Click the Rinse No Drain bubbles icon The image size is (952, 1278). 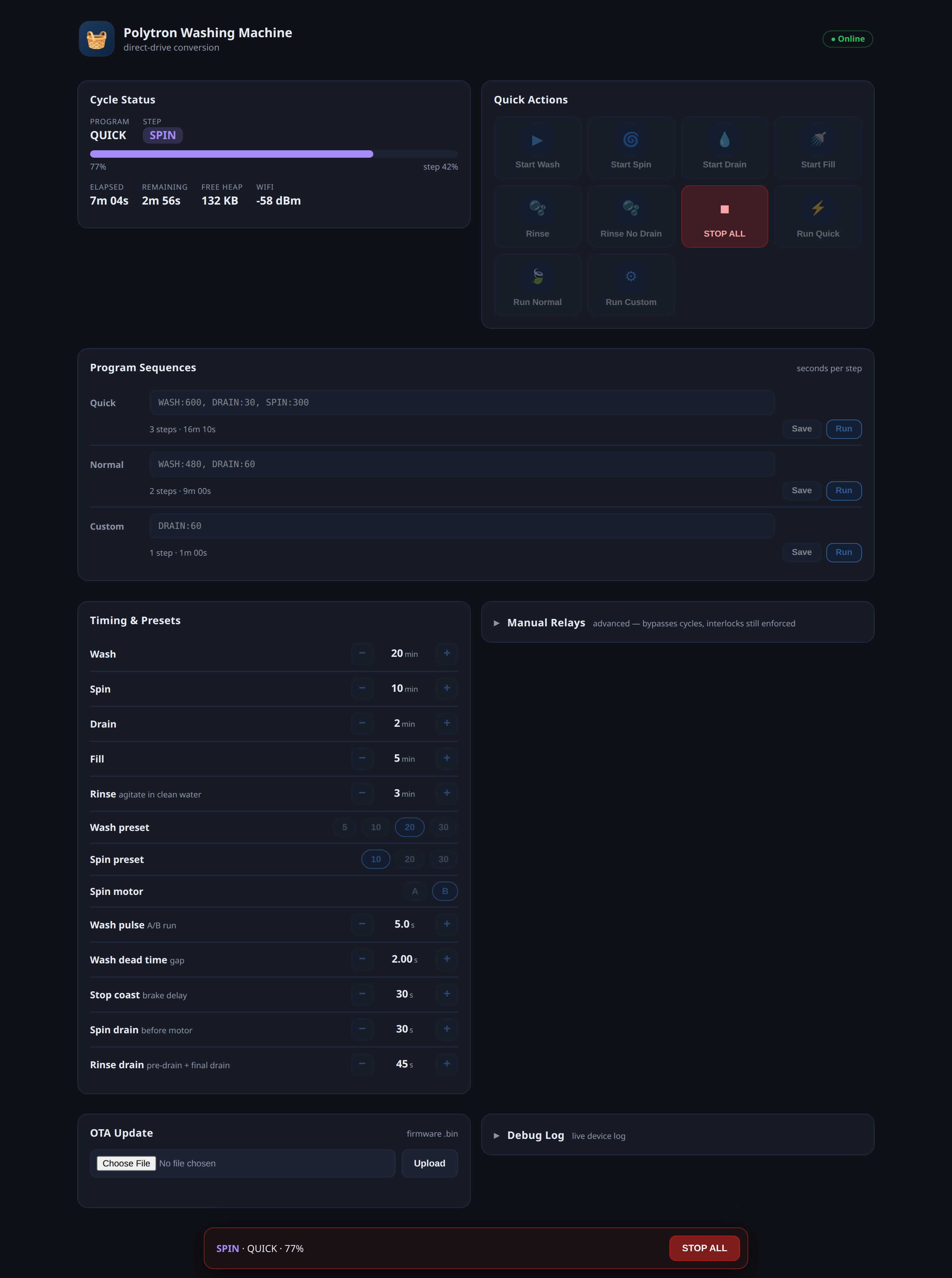[631, 208]
